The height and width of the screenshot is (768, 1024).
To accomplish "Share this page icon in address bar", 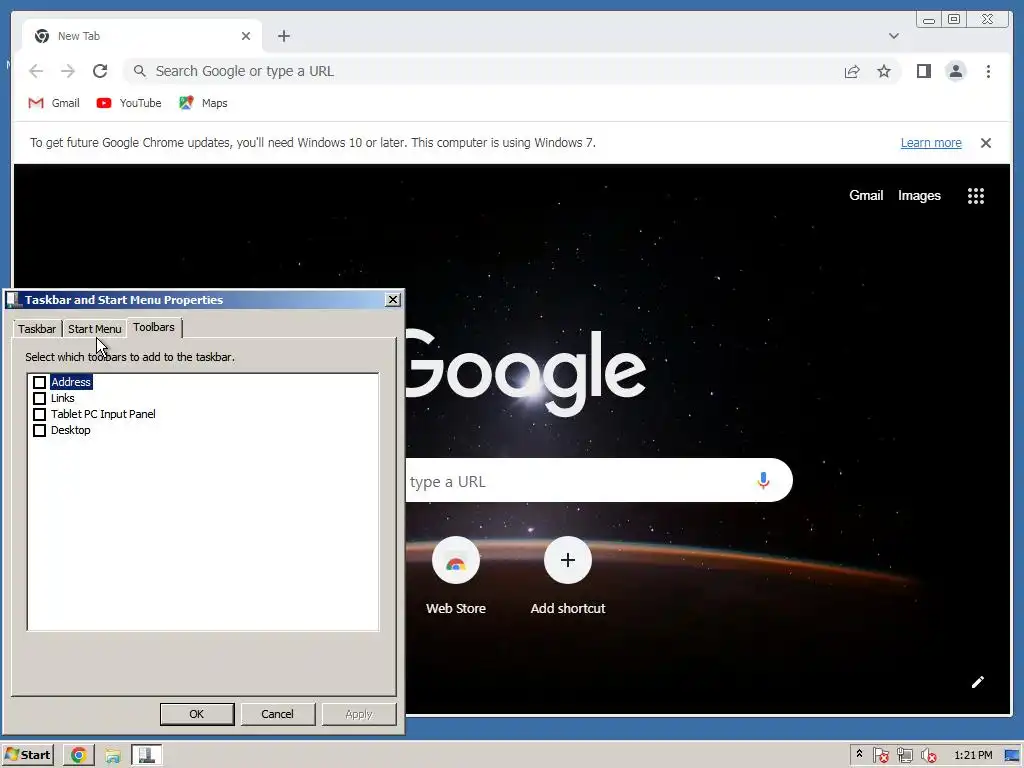I will pos(852,71).
